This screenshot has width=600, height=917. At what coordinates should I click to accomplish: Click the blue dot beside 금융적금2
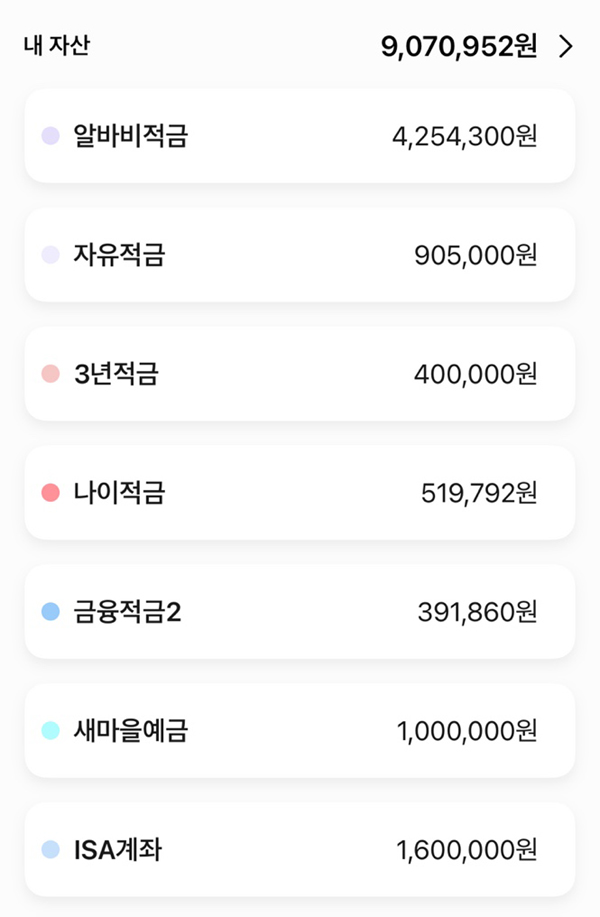point(51,612)
